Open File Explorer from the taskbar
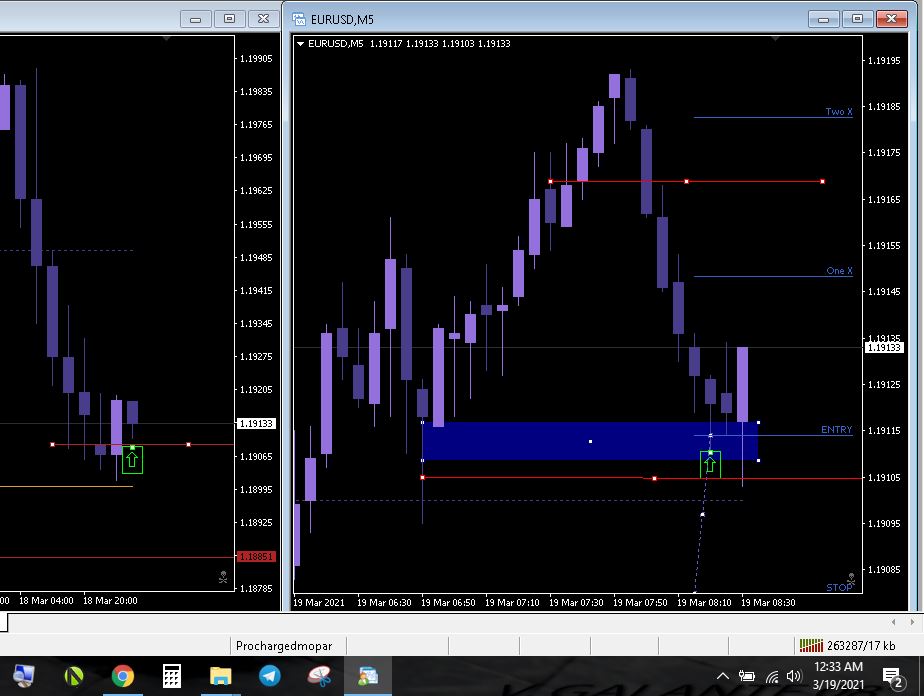 [x=220, y=676]
